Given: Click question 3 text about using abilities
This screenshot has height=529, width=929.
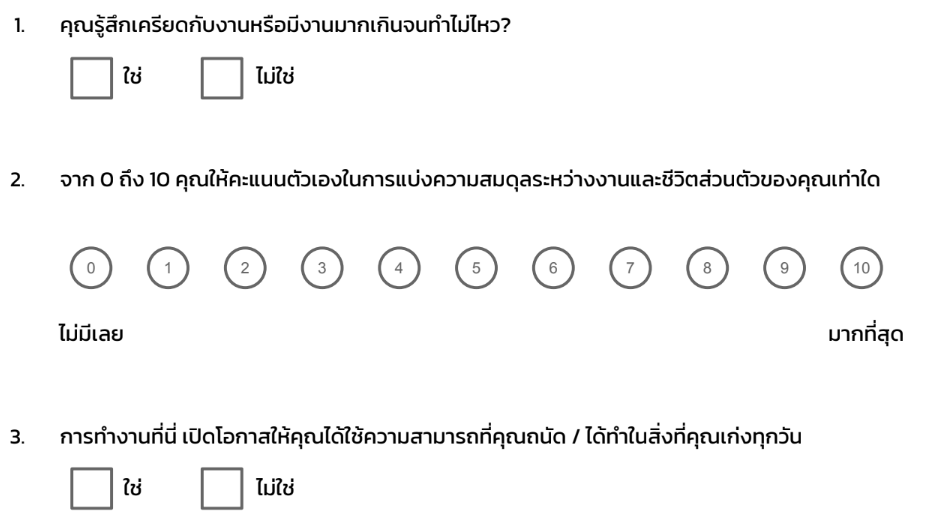Looking at the screenshot, I should [431, 437].
